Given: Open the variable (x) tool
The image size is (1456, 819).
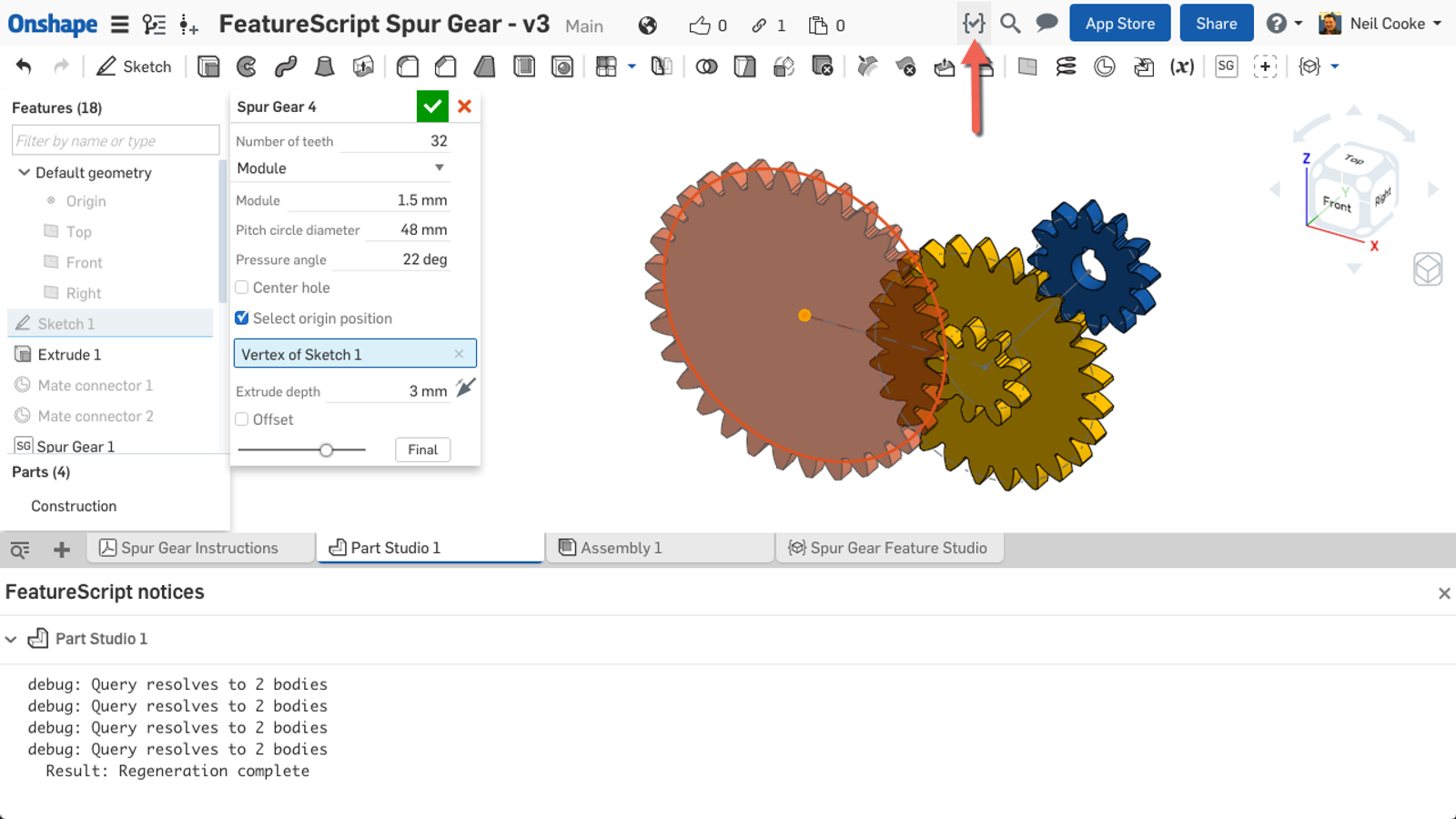Looking at the screenshot, I should [1181, 66].
